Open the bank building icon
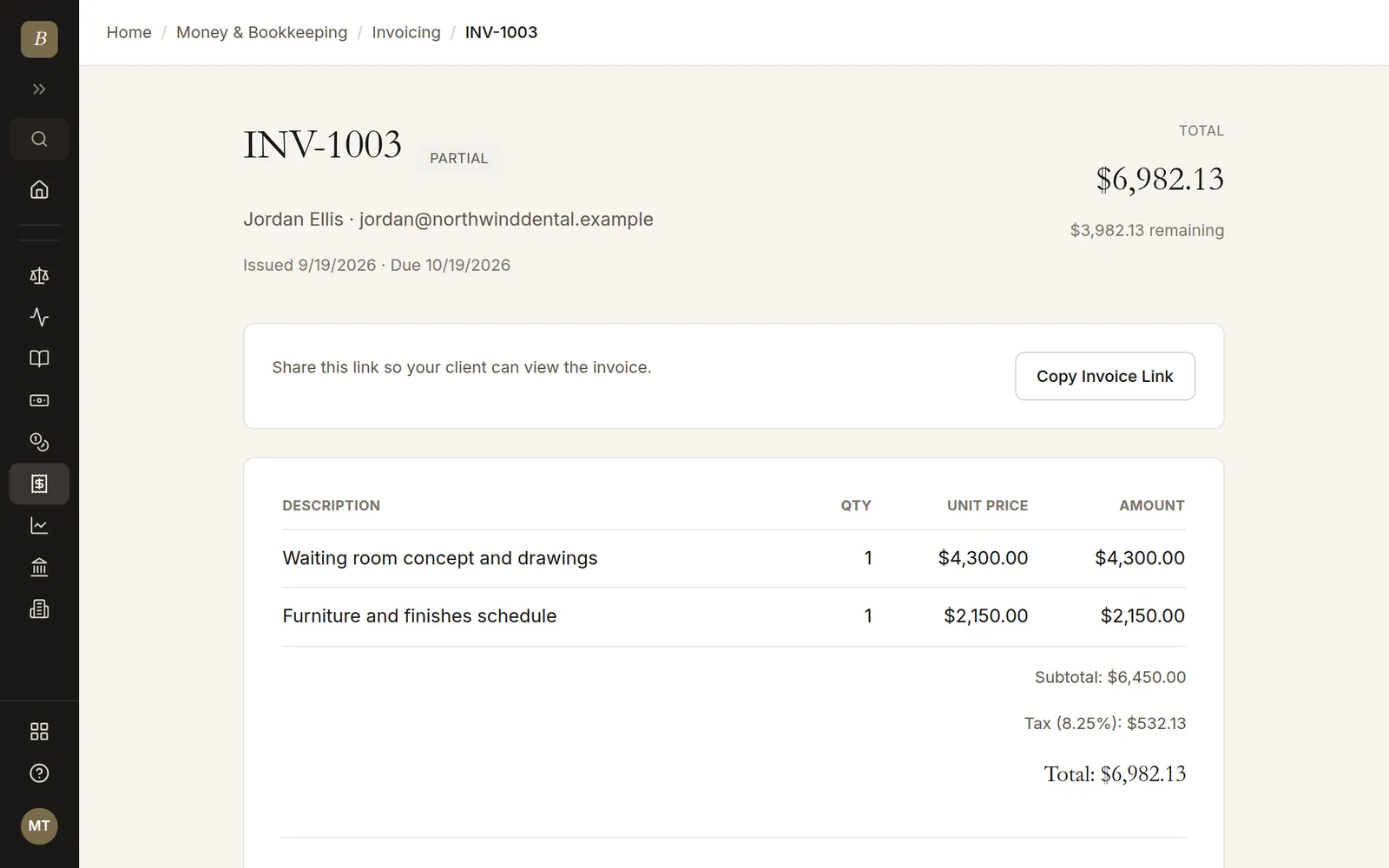Viewport: 1389px width, 868px height. [x=39, y=567]
